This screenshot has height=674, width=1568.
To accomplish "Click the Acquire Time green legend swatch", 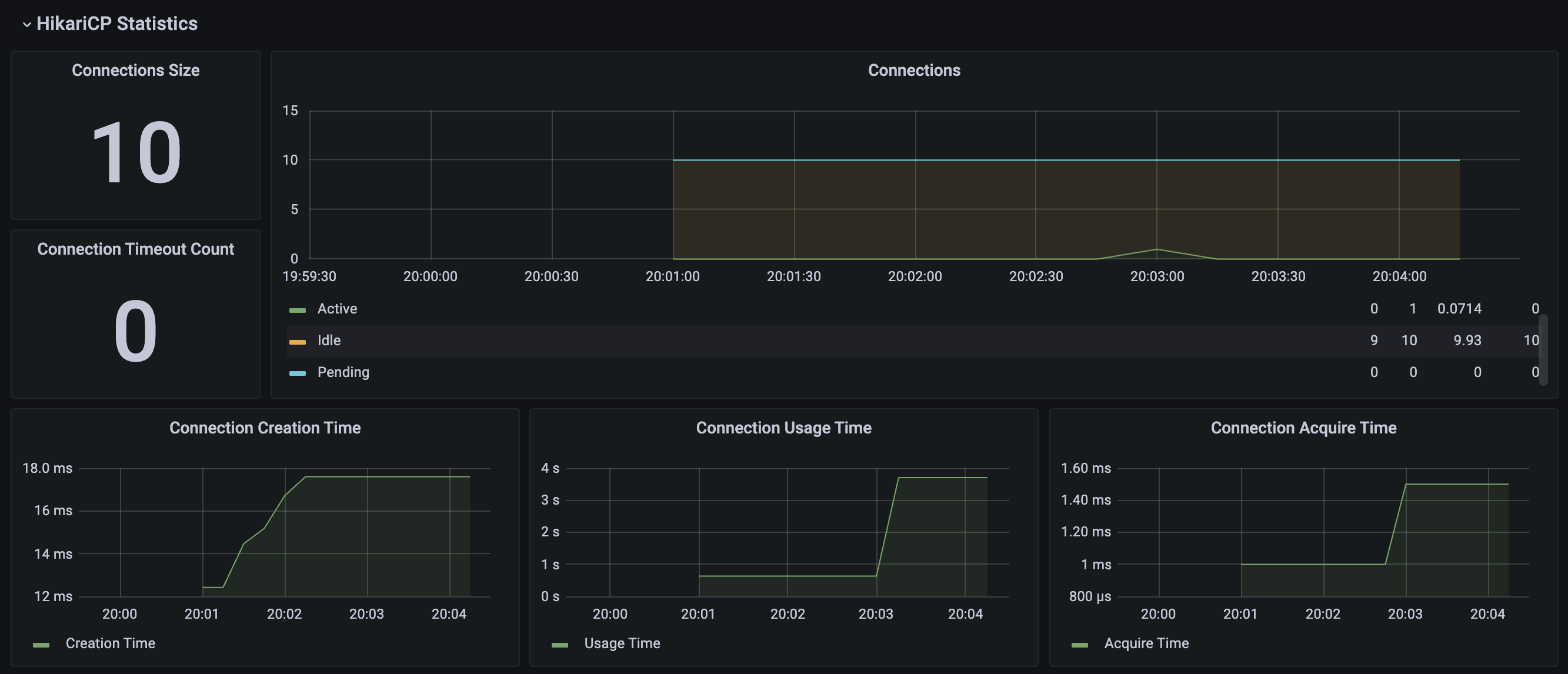I will point(1079,645).
